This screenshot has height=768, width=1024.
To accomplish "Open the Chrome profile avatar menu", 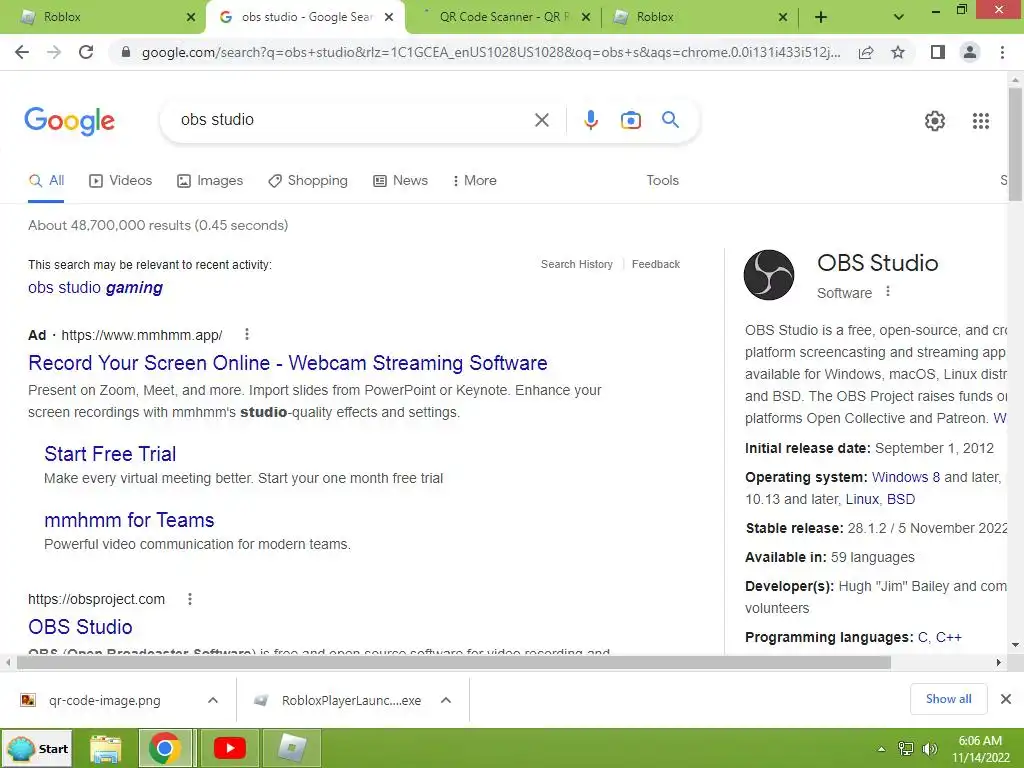I will [x=970, y=52].
